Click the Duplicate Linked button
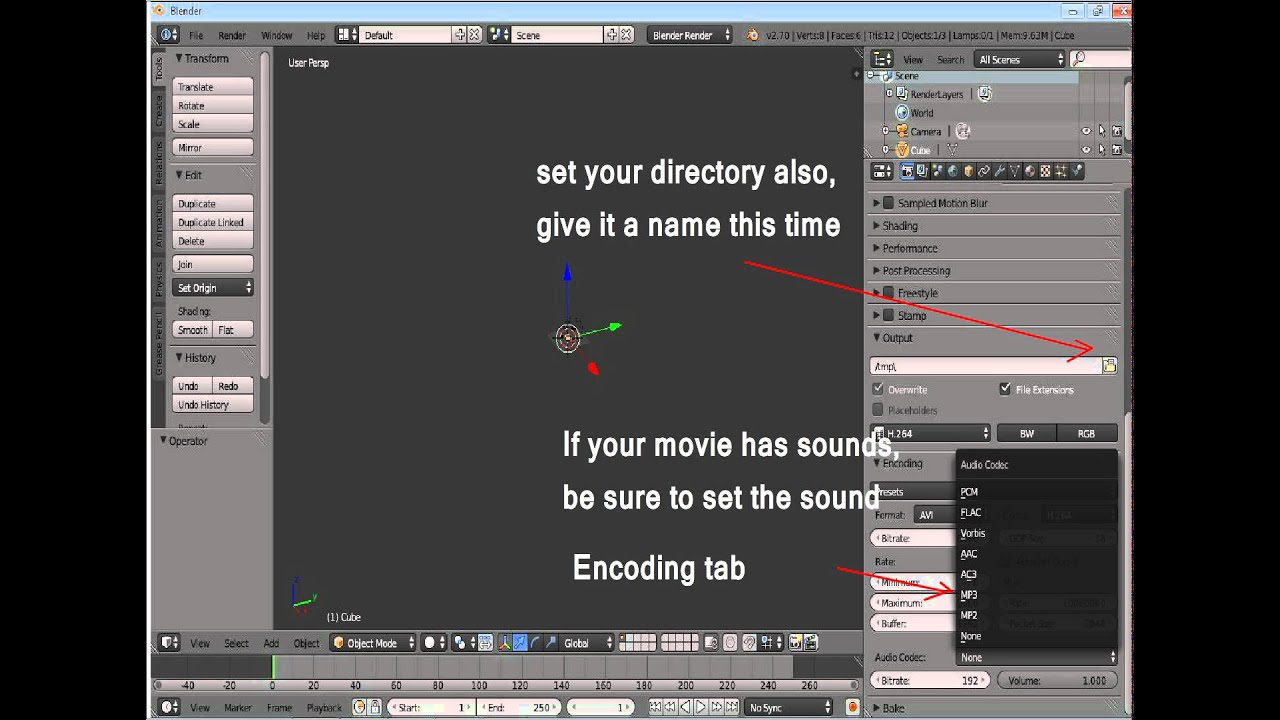 coord(213,222)
